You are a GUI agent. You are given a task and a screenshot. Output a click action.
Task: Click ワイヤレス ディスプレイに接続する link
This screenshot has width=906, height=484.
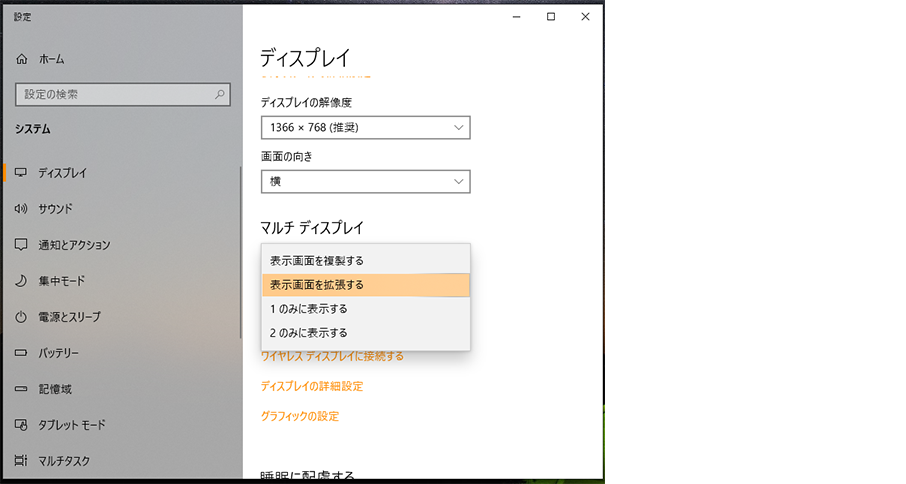332,356
